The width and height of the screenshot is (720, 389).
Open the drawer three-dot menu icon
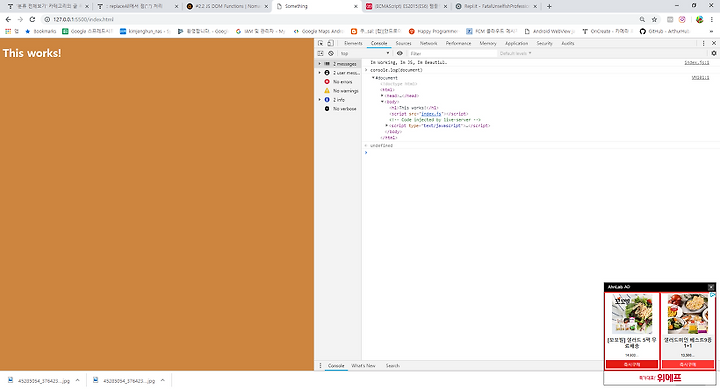(x=321, y=366)
